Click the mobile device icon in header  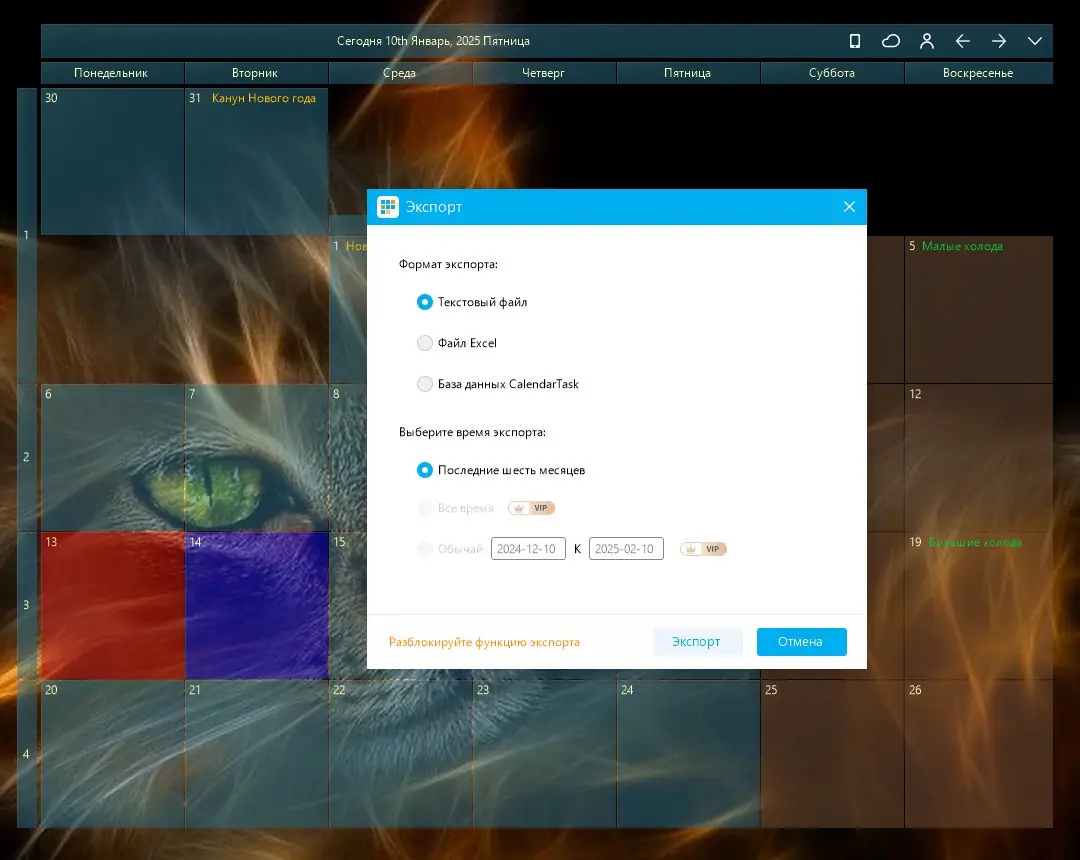pyautogui.click(x=855, y=41)
